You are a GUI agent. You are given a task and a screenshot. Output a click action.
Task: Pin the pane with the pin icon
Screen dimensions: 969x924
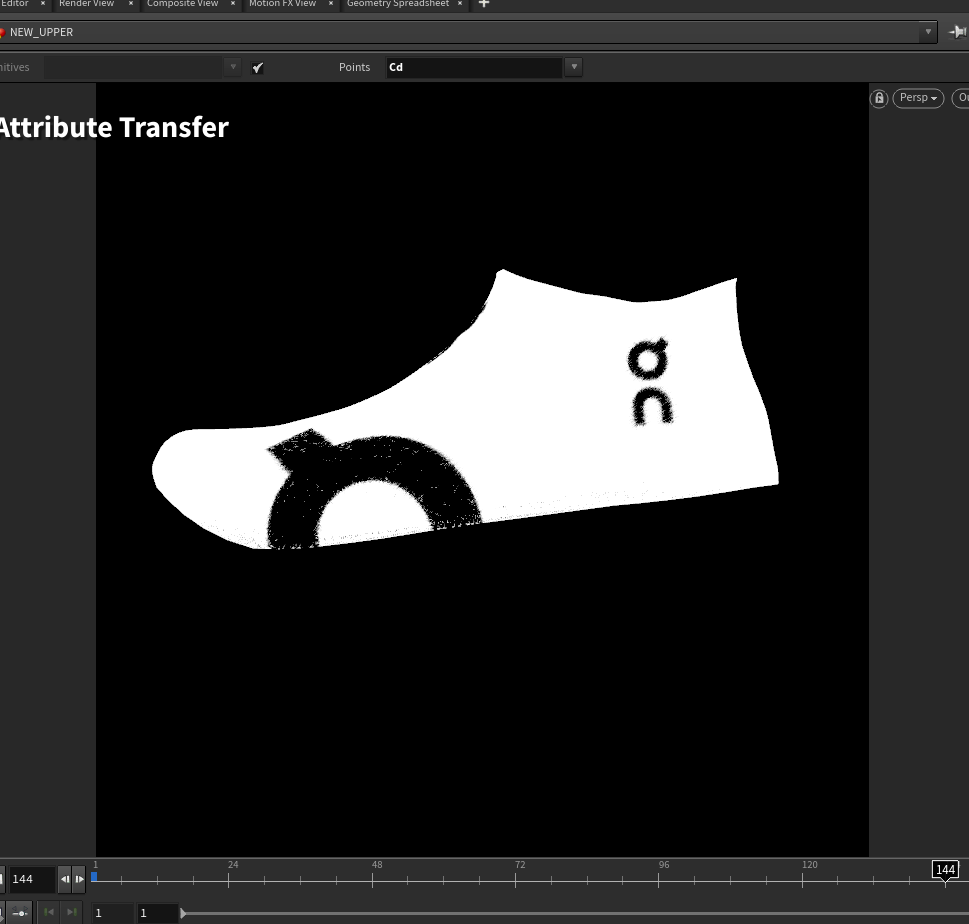click(x=957, y=32)
